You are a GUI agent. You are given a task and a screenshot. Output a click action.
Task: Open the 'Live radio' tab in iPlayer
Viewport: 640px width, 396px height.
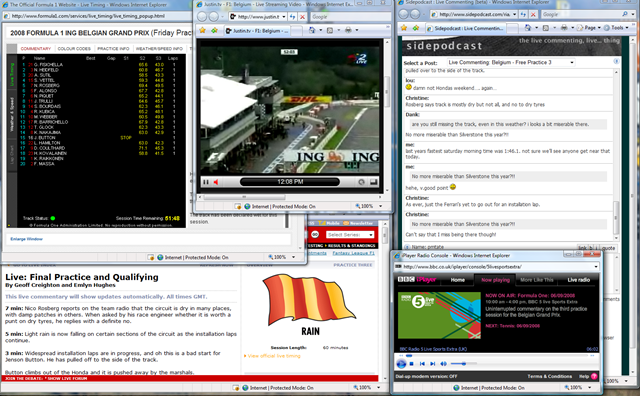coord(578,280)
